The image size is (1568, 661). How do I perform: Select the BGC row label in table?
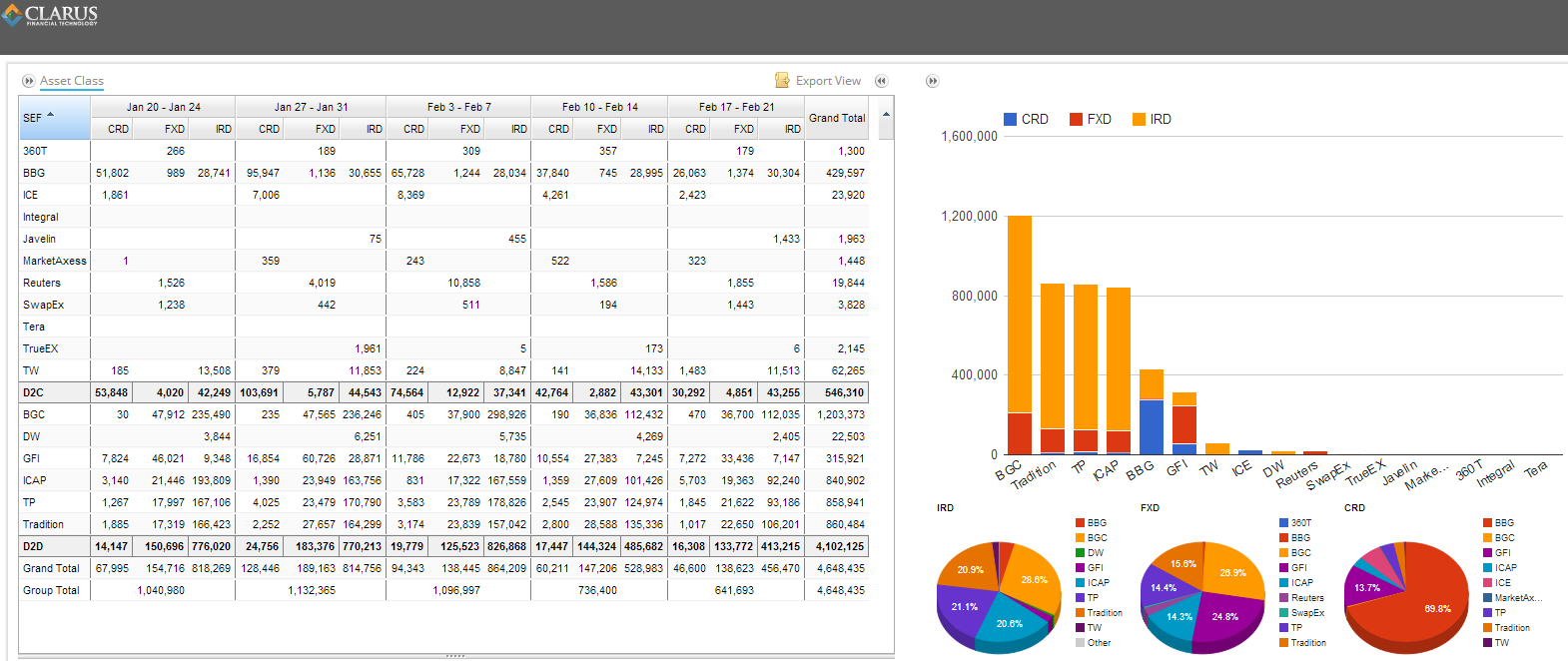click(x=34, y=414)
